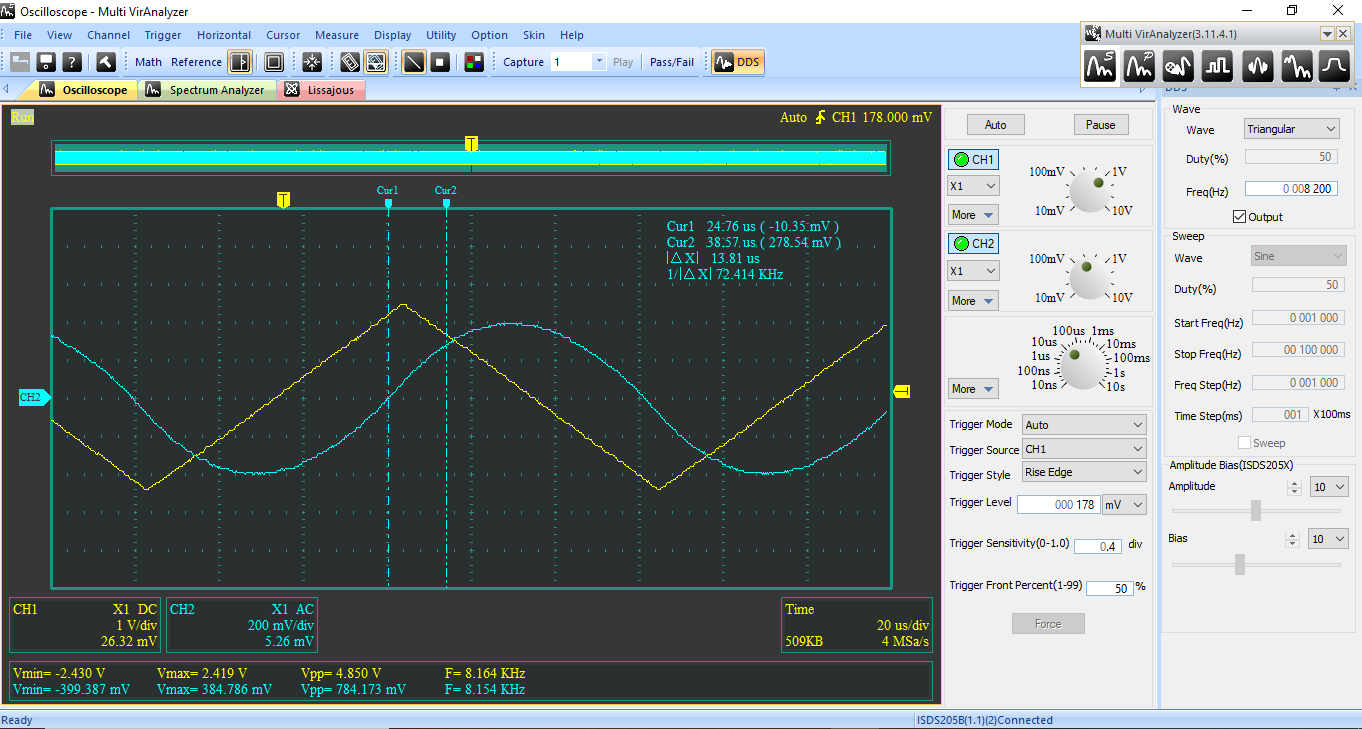This screenshot has height=729, width=1362.
Task: Click the Capture toolbar button
Action: point(523,62)
